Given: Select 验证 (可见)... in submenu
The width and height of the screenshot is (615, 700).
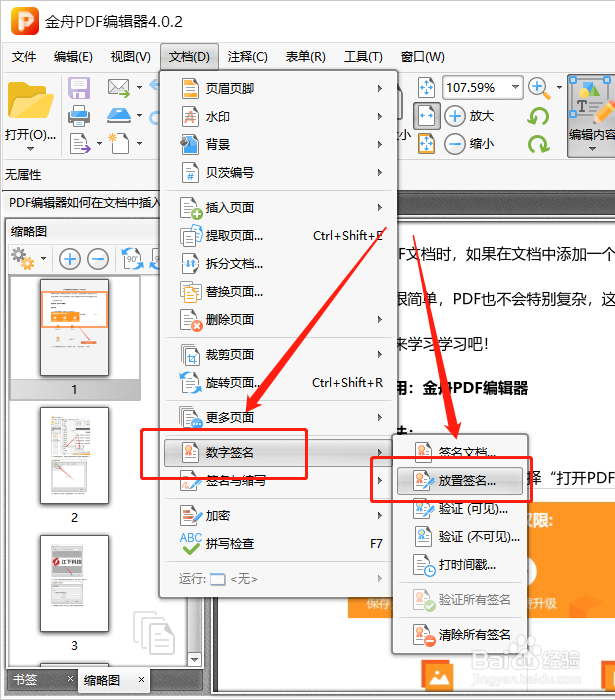Looking at the screenshot, I should (460, 508).
